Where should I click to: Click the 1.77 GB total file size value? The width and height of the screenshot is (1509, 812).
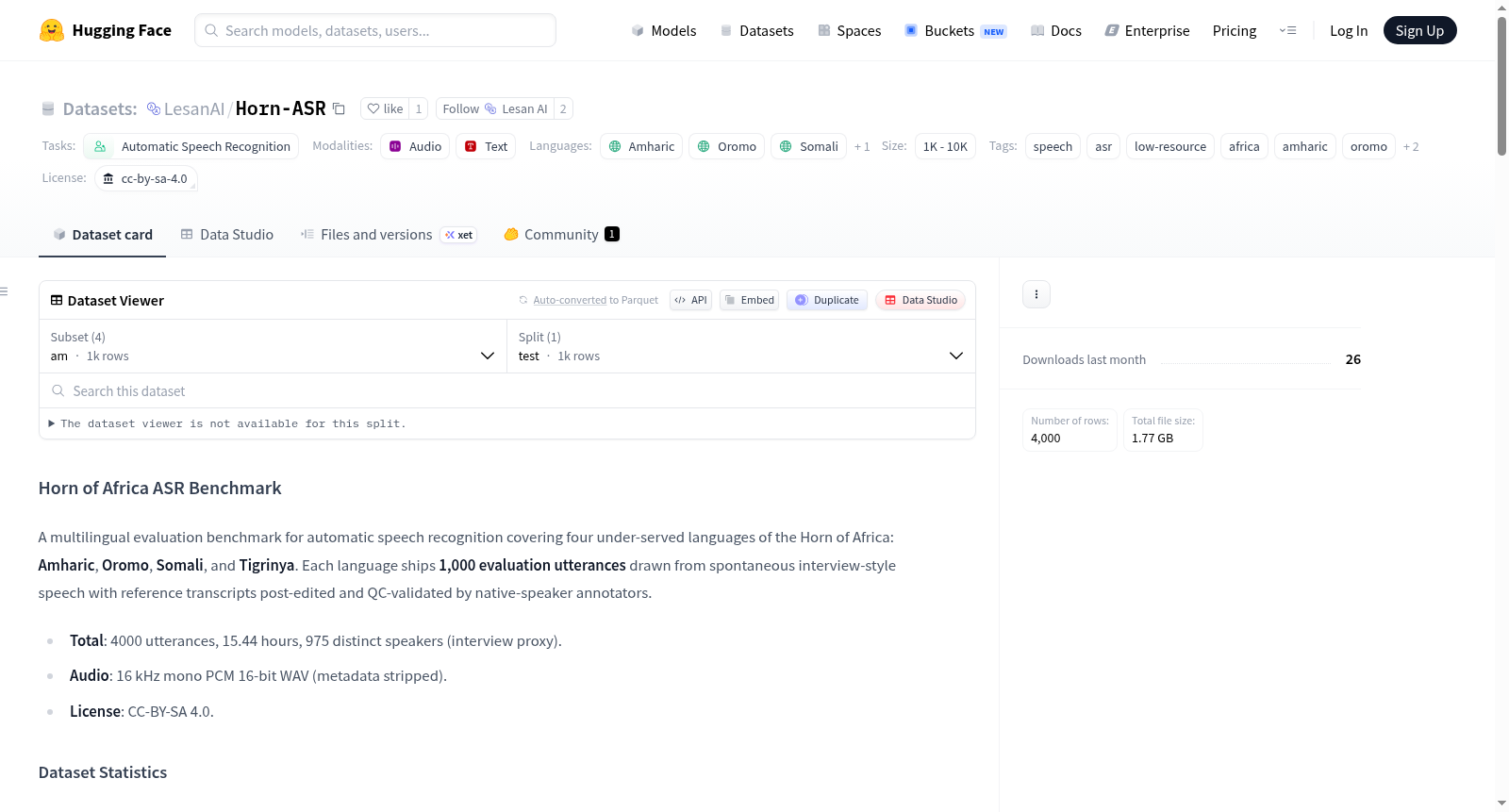[x=1152, y=439]
